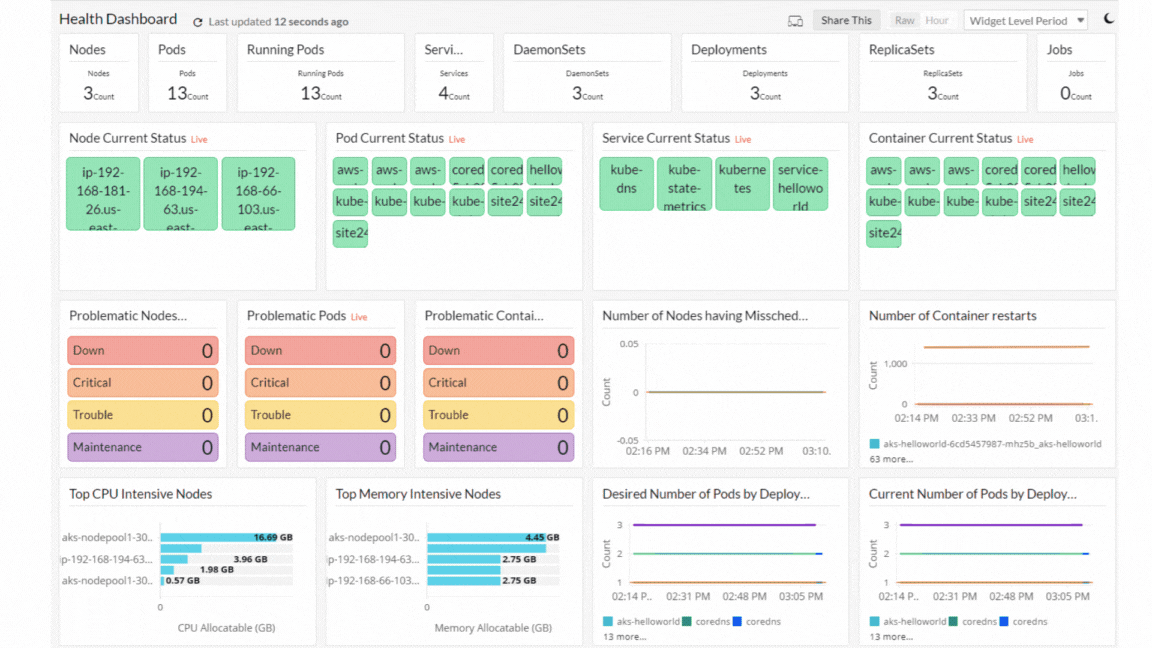Click Down row in Problematic Nodes

point(143,350)
